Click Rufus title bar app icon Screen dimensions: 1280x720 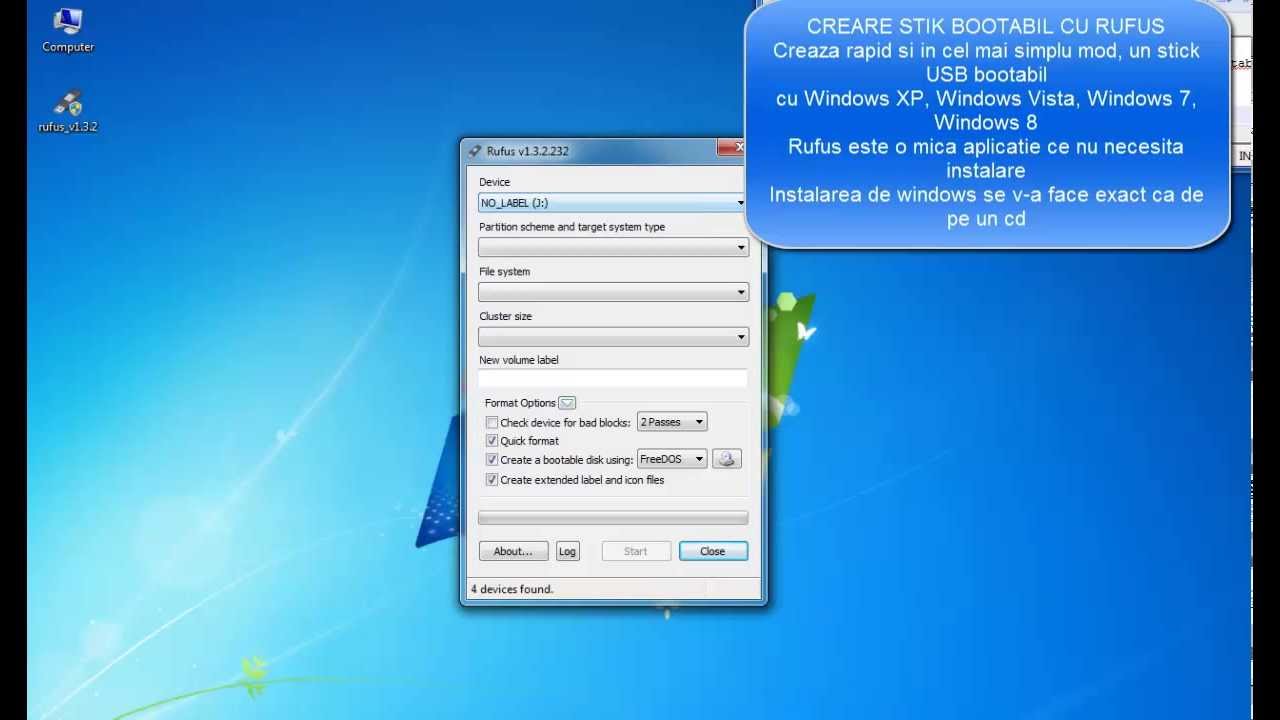pyautogui.click(x=475, y=151)
